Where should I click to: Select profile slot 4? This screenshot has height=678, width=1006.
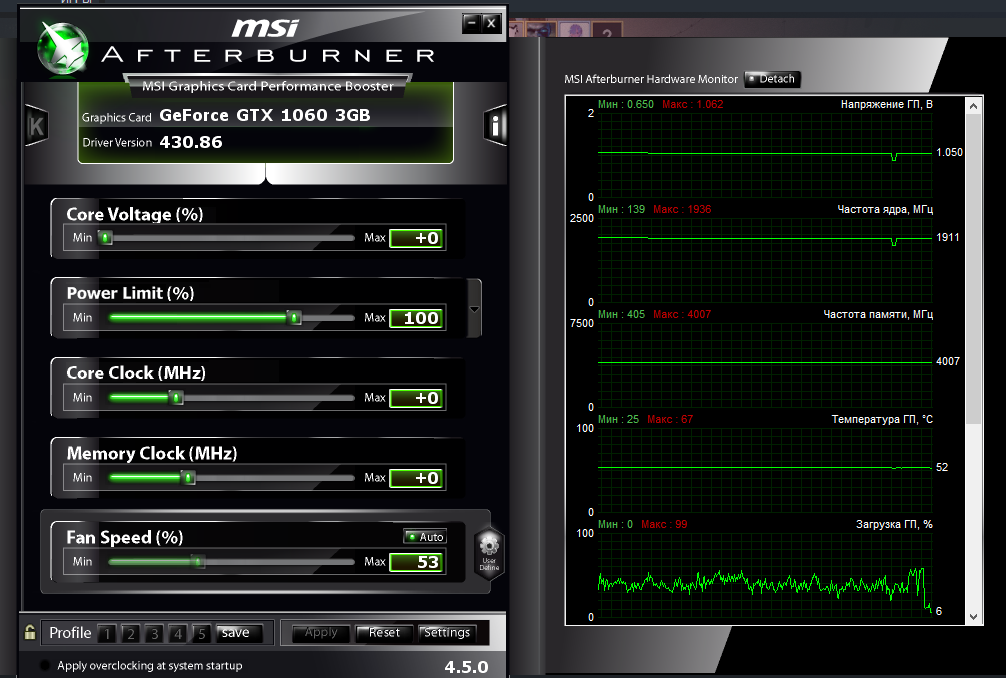point(178,634)
